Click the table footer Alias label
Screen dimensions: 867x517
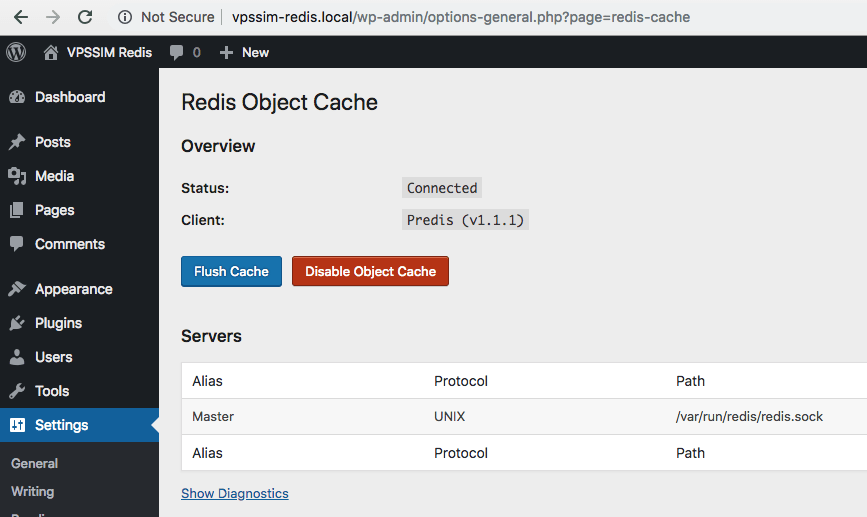pos(207,453)
